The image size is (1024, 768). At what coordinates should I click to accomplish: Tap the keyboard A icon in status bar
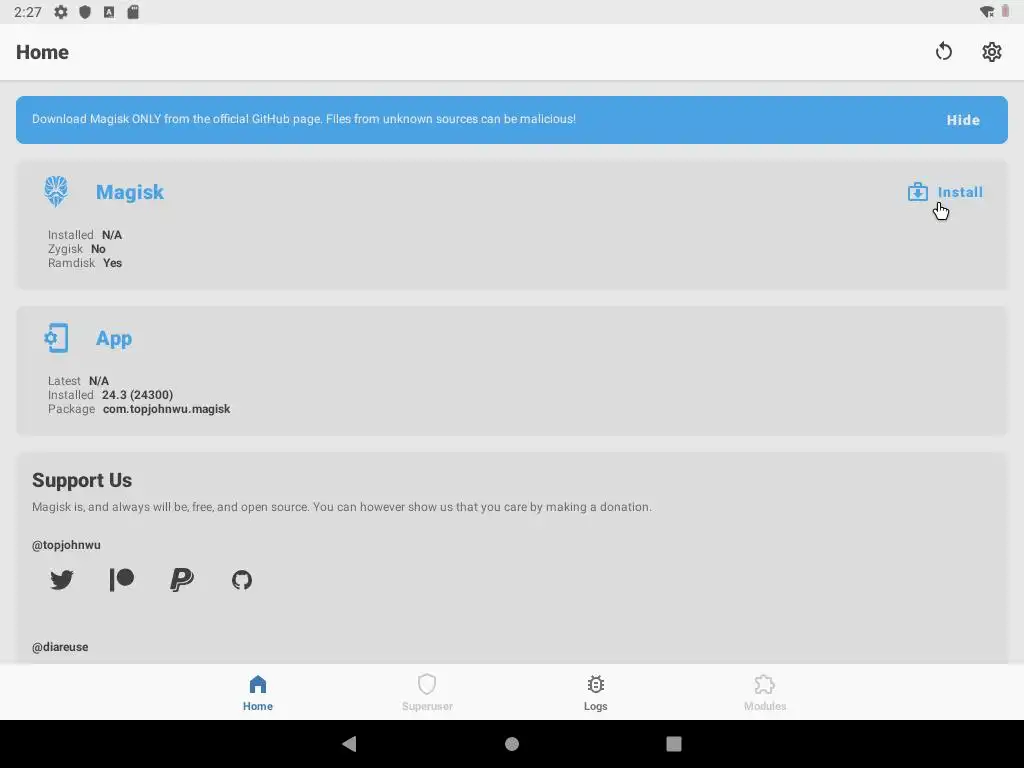coord(109,12)
